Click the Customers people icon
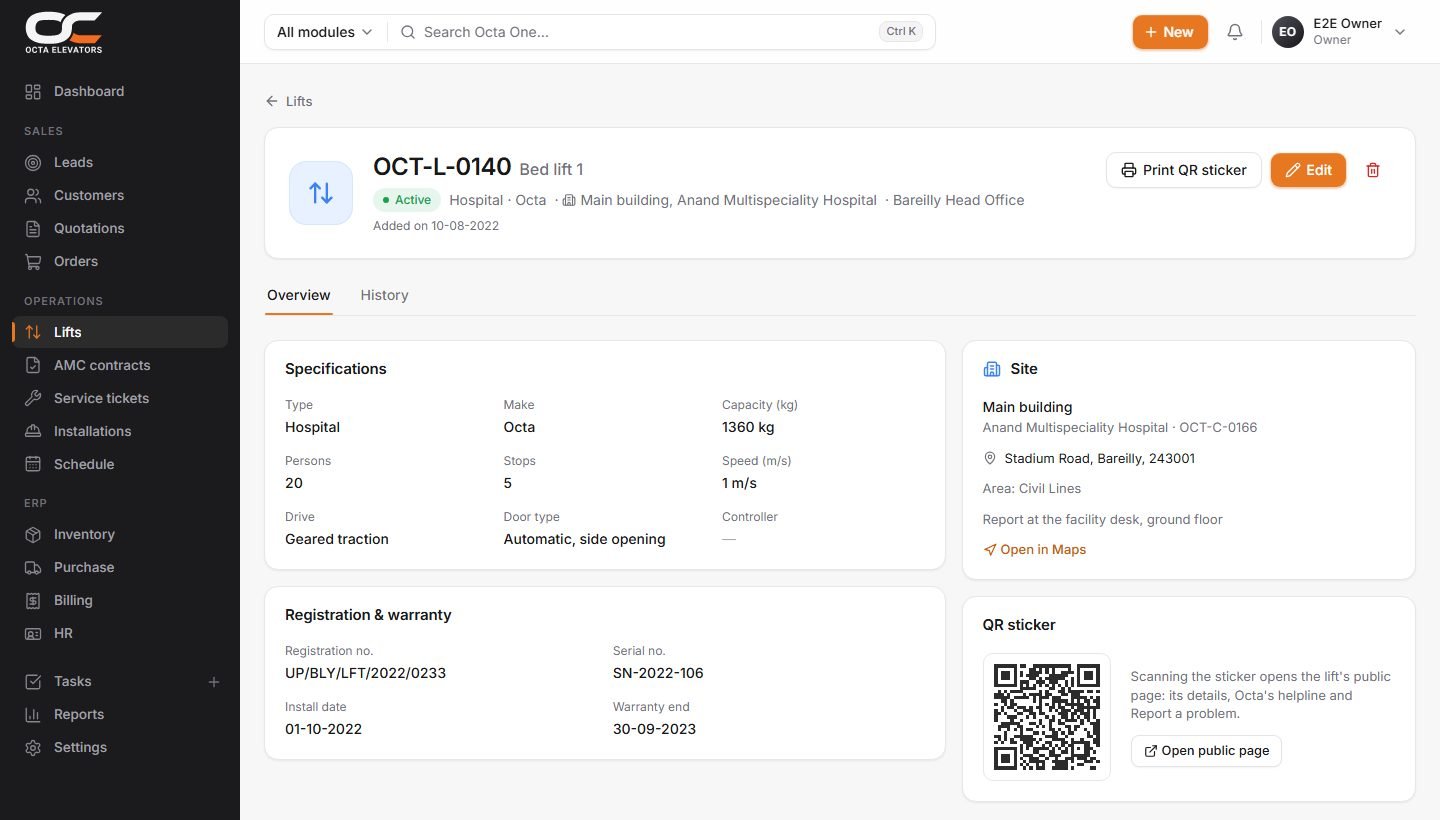 pos(33,196)
